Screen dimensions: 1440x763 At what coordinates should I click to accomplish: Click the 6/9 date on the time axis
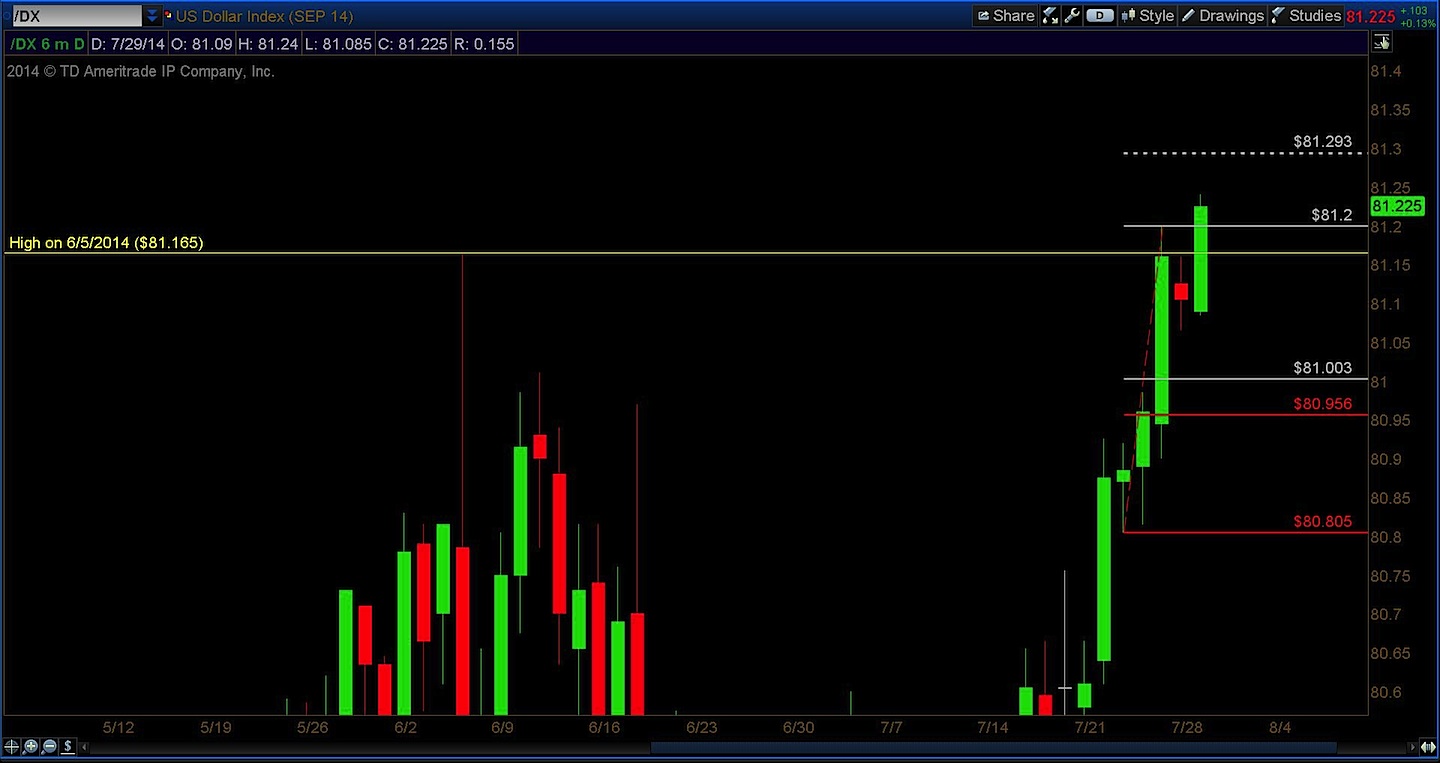(x=503, y=728)
